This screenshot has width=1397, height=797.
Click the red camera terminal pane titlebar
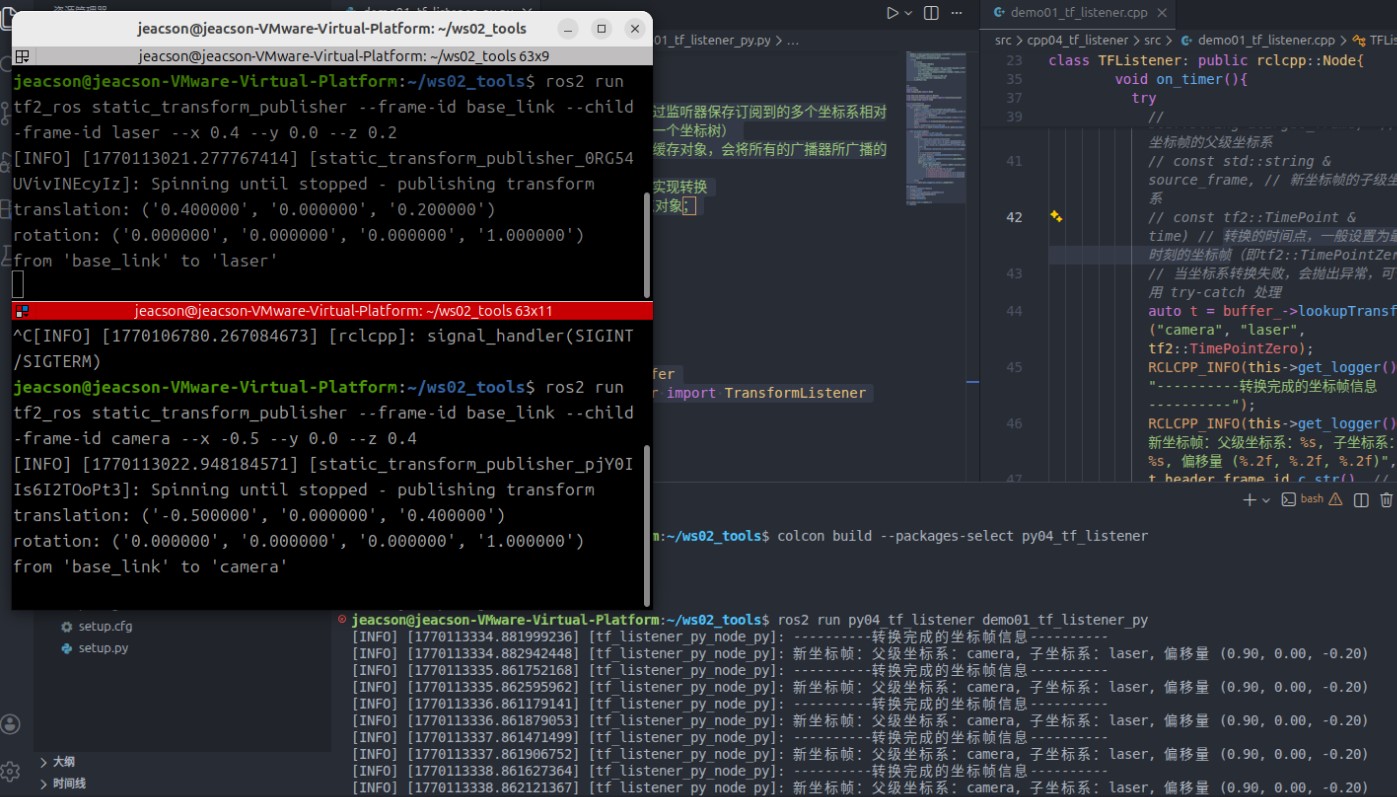click(332, 311)
